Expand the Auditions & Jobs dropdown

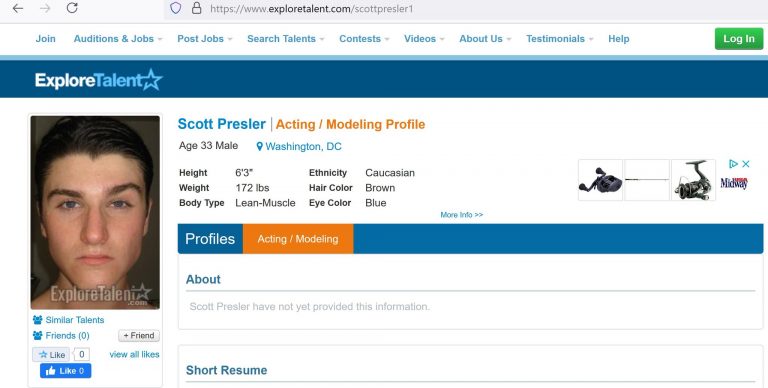pos(118,39)
